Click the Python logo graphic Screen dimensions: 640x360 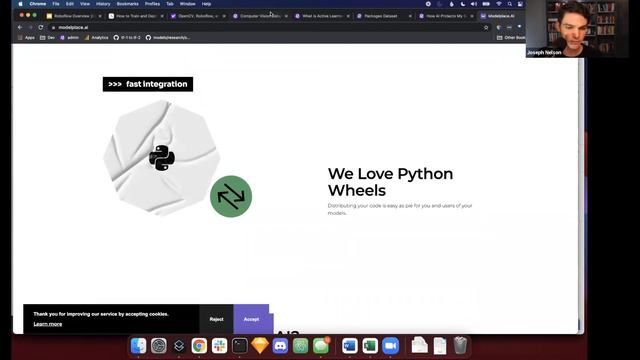click(x=162, y=158)
